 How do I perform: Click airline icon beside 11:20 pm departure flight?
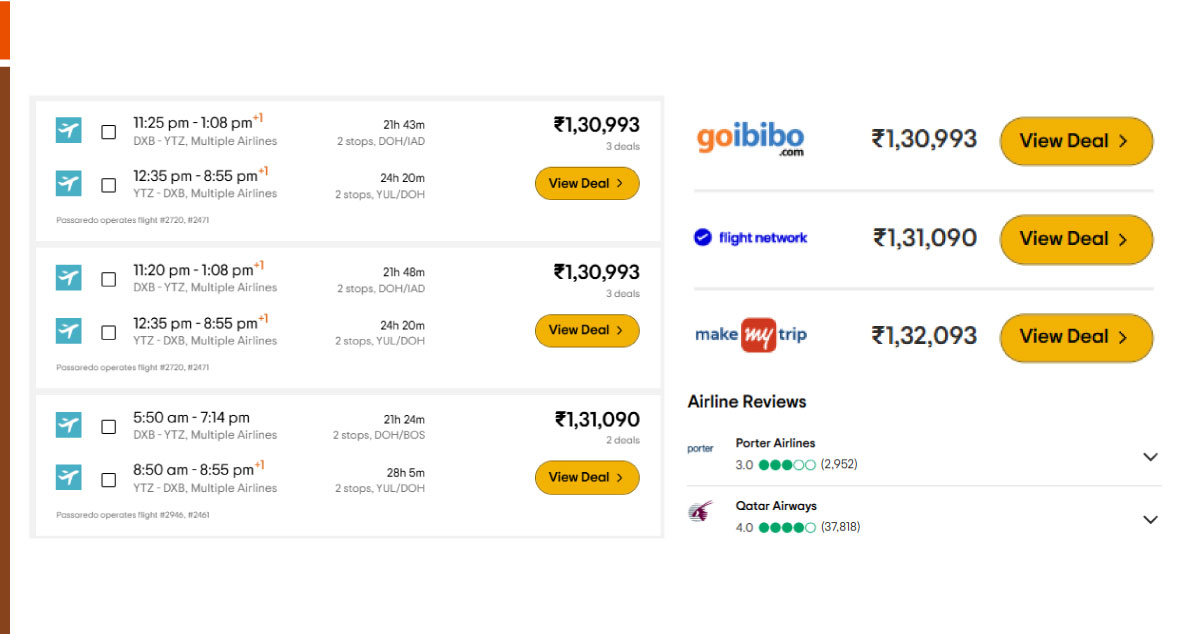coord(68,278)
